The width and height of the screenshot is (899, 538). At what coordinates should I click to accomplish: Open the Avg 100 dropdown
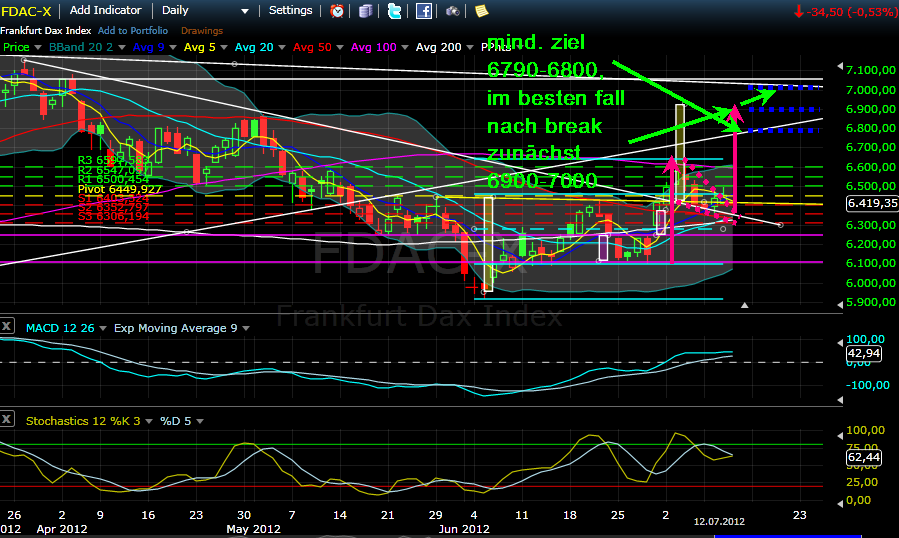pos(404,47)
